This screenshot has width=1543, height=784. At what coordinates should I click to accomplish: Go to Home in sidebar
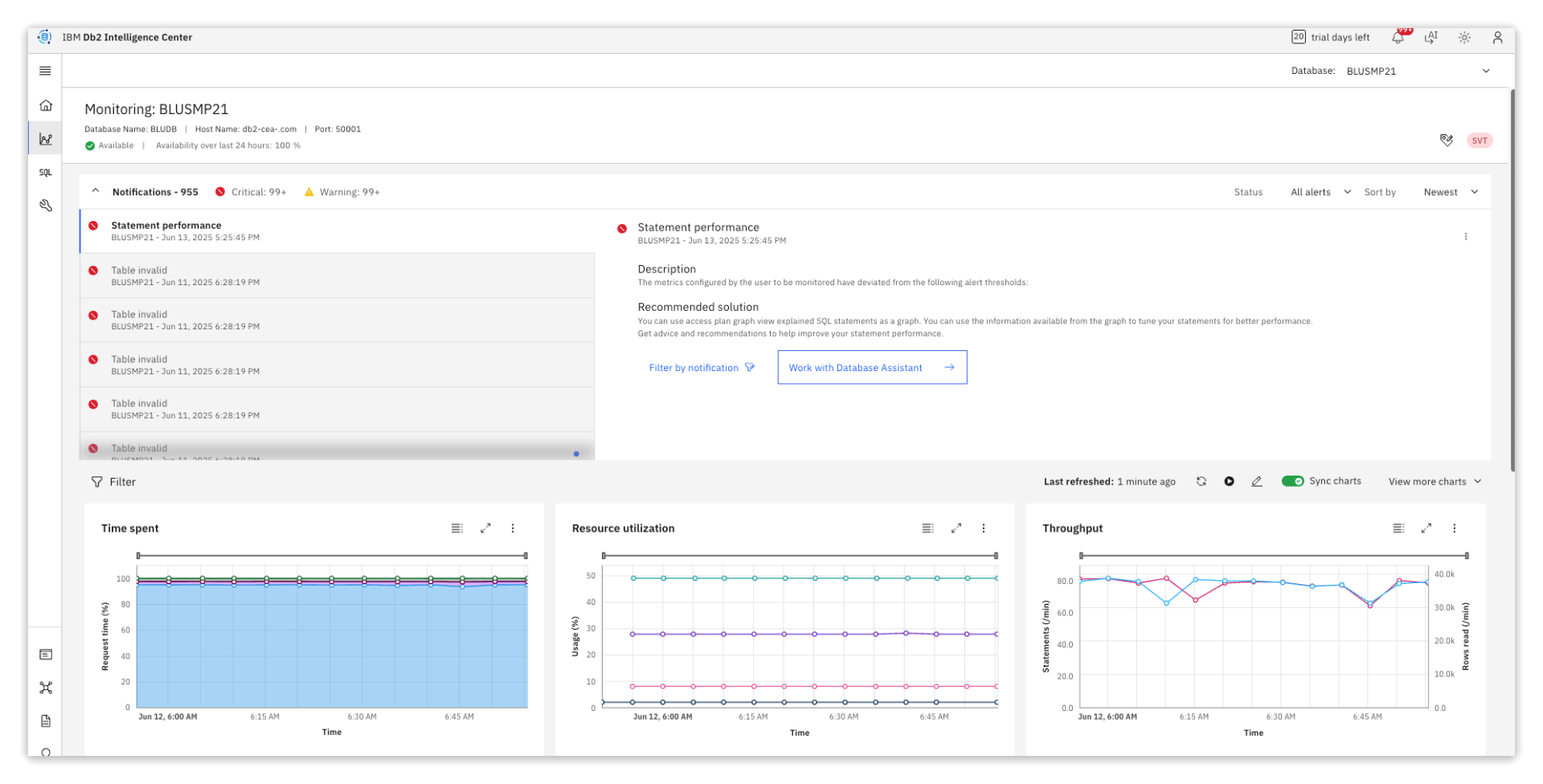pyautogui.click(x=46, y=105)
